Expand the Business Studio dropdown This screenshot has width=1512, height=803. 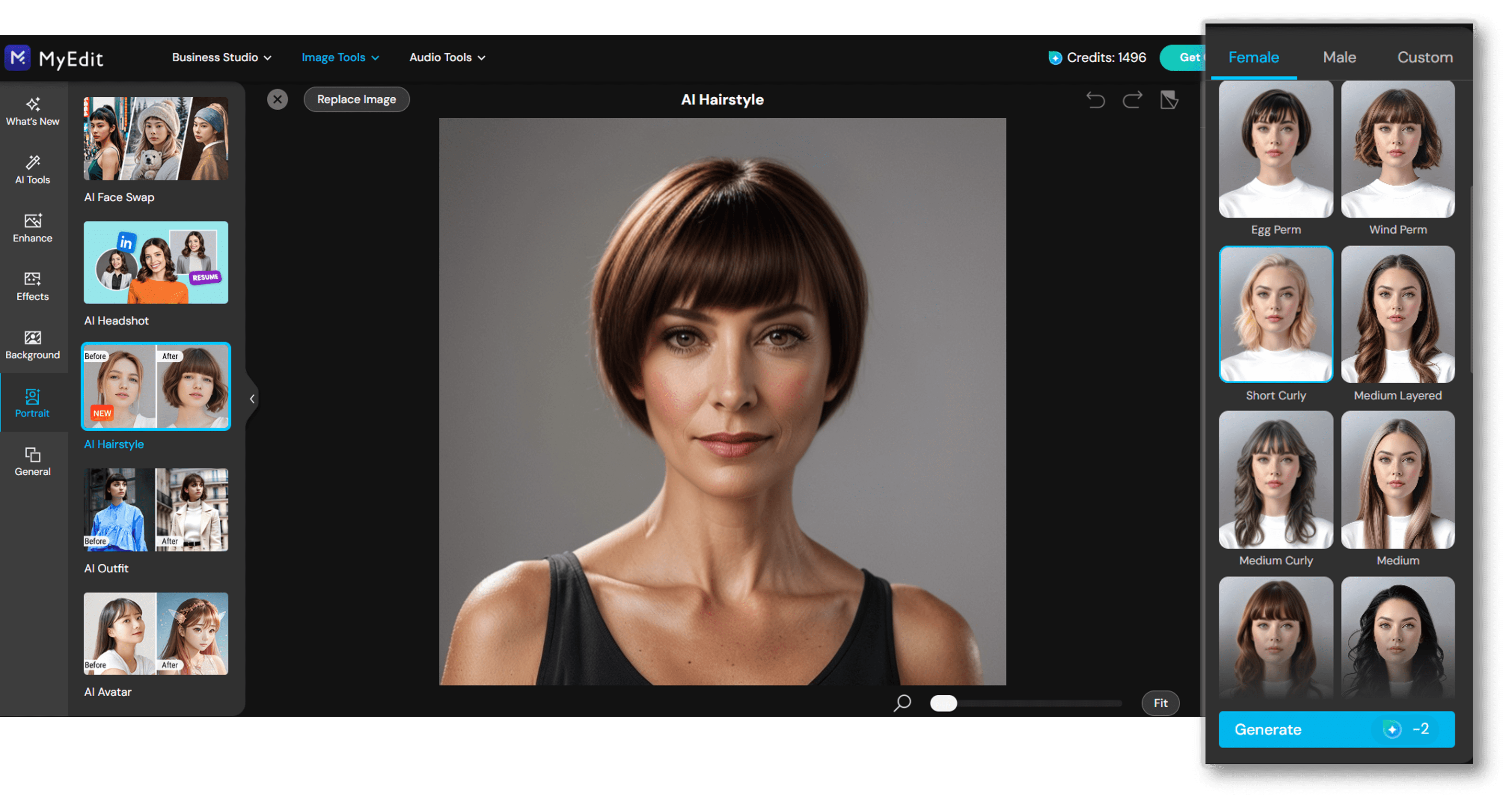(221, 57)
